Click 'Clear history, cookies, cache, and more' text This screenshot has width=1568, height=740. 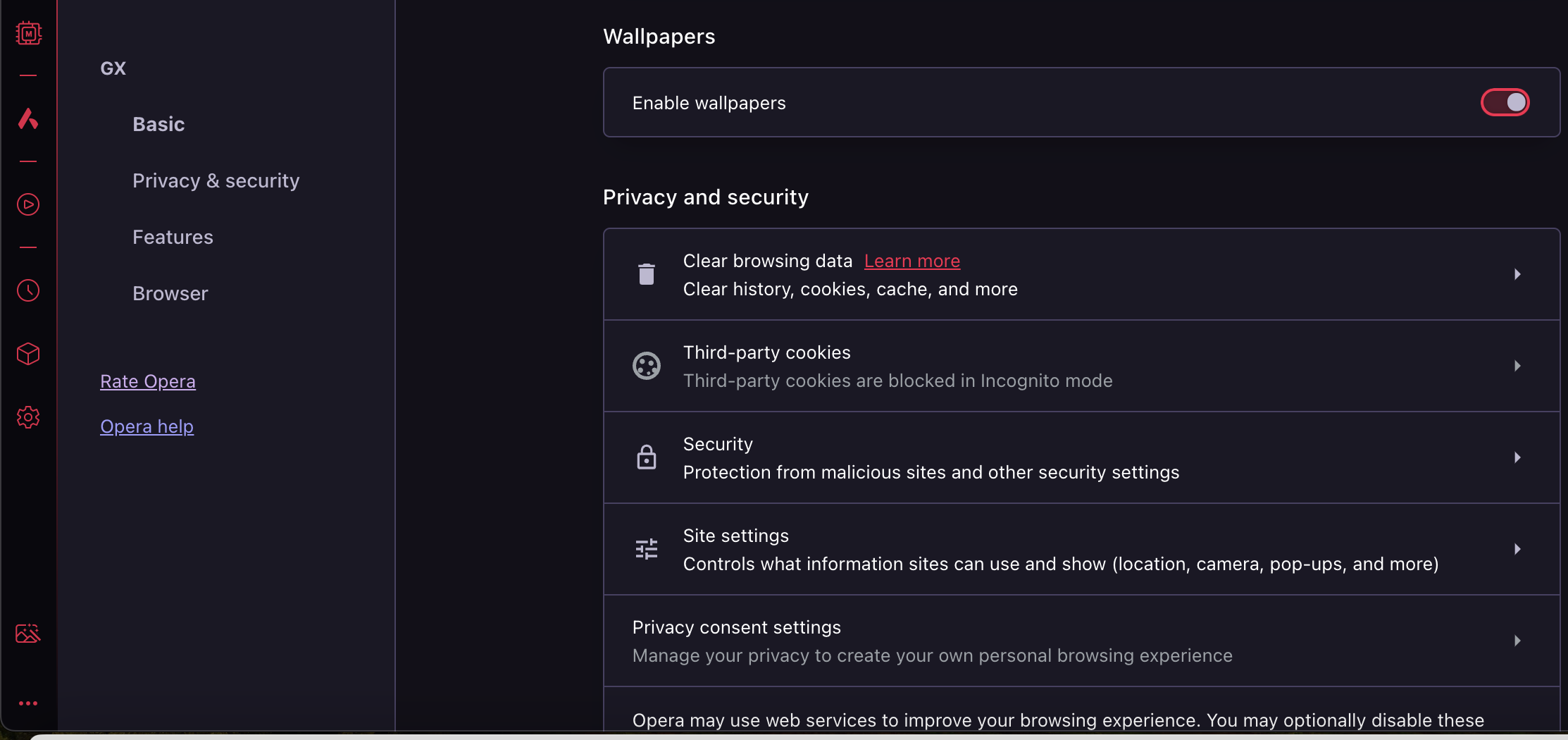click(x=850, y=289)
